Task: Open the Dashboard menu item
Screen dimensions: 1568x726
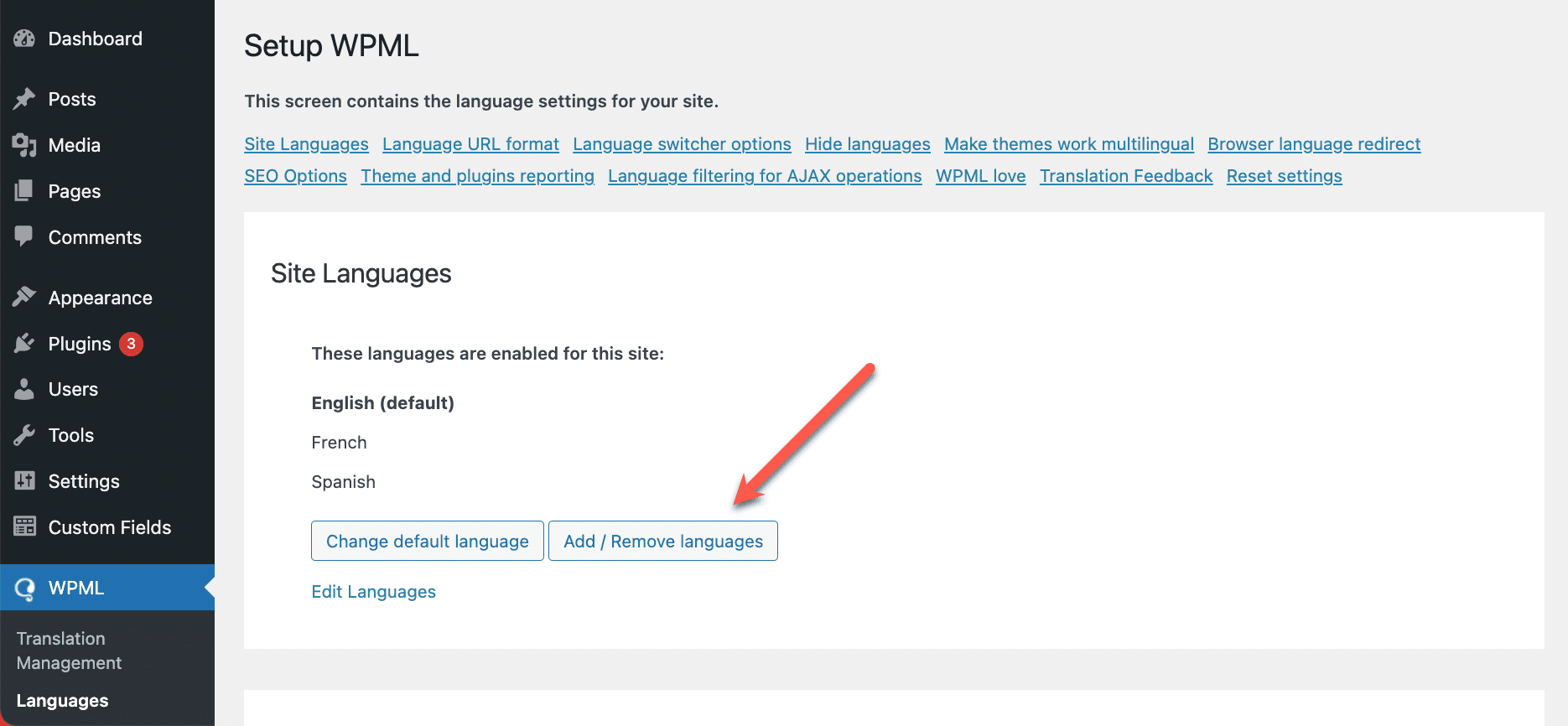Action: pyautogui.click(x=107, y=39)
